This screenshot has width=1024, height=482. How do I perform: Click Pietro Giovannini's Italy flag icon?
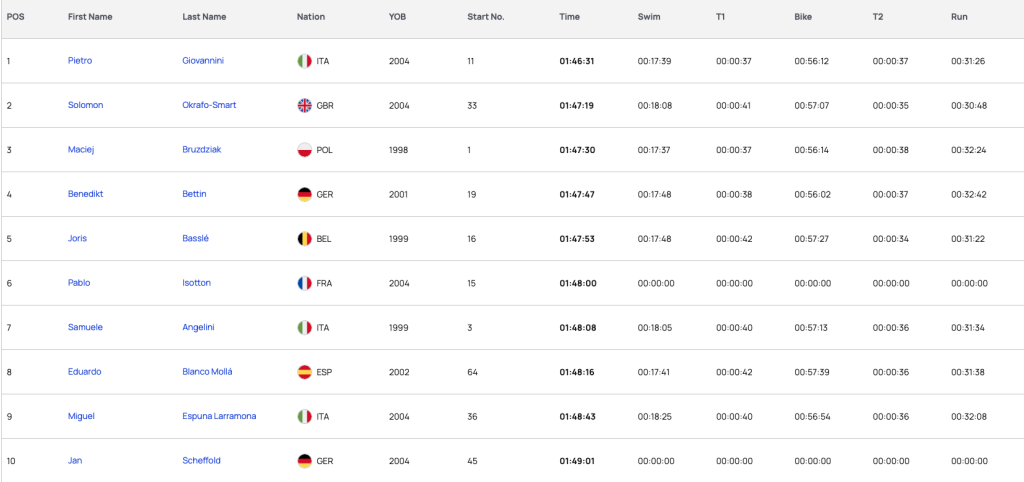pos(304,61)
